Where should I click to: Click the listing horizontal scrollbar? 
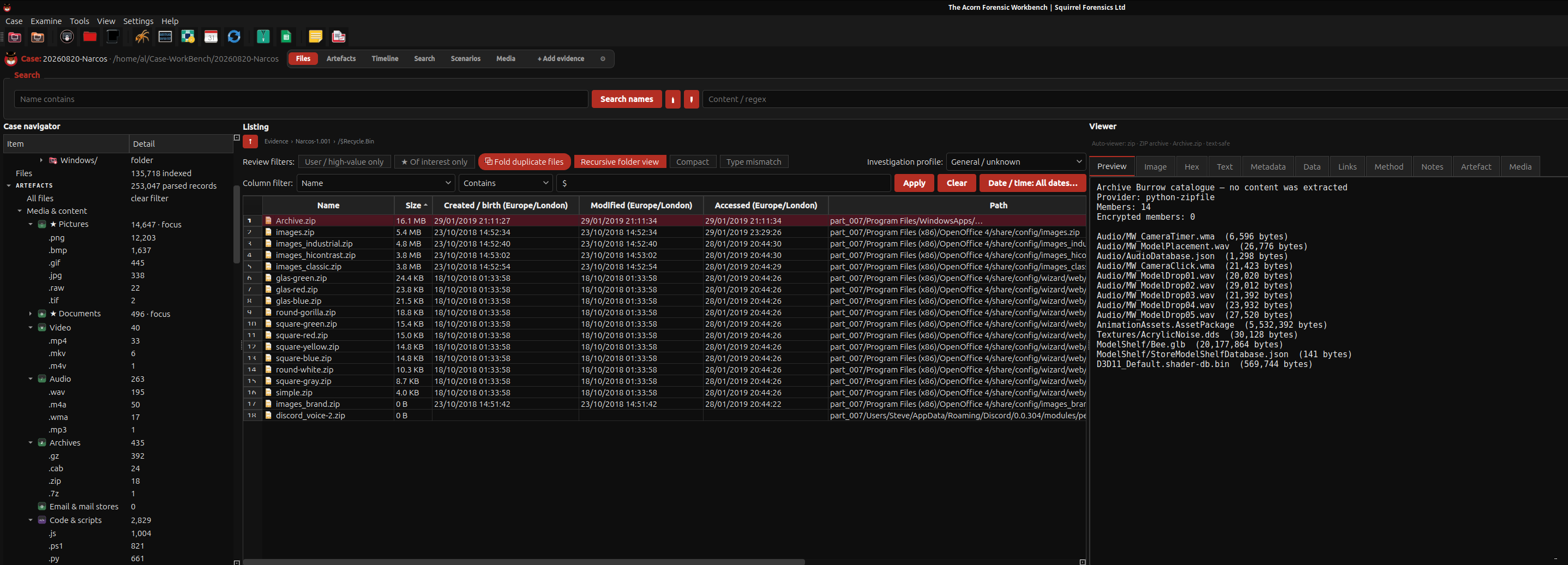click(x=524, y=561)
